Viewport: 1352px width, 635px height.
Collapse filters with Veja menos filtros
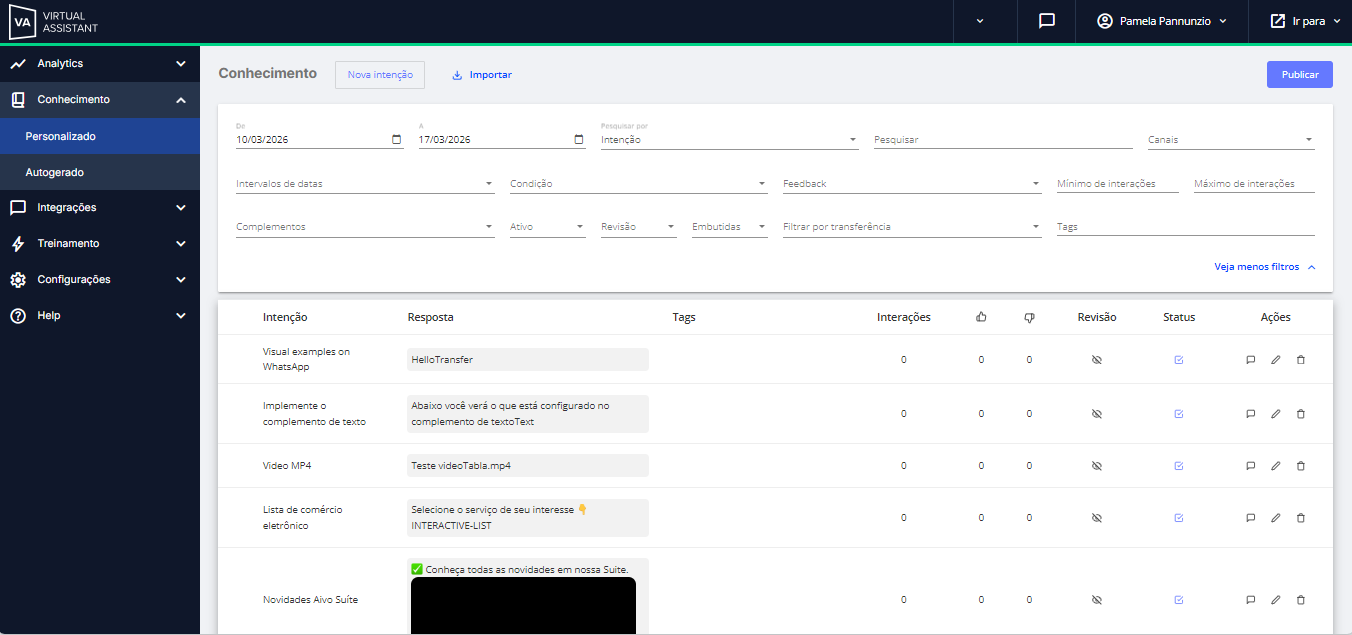pyautogui.click(x=1264, y=267)
